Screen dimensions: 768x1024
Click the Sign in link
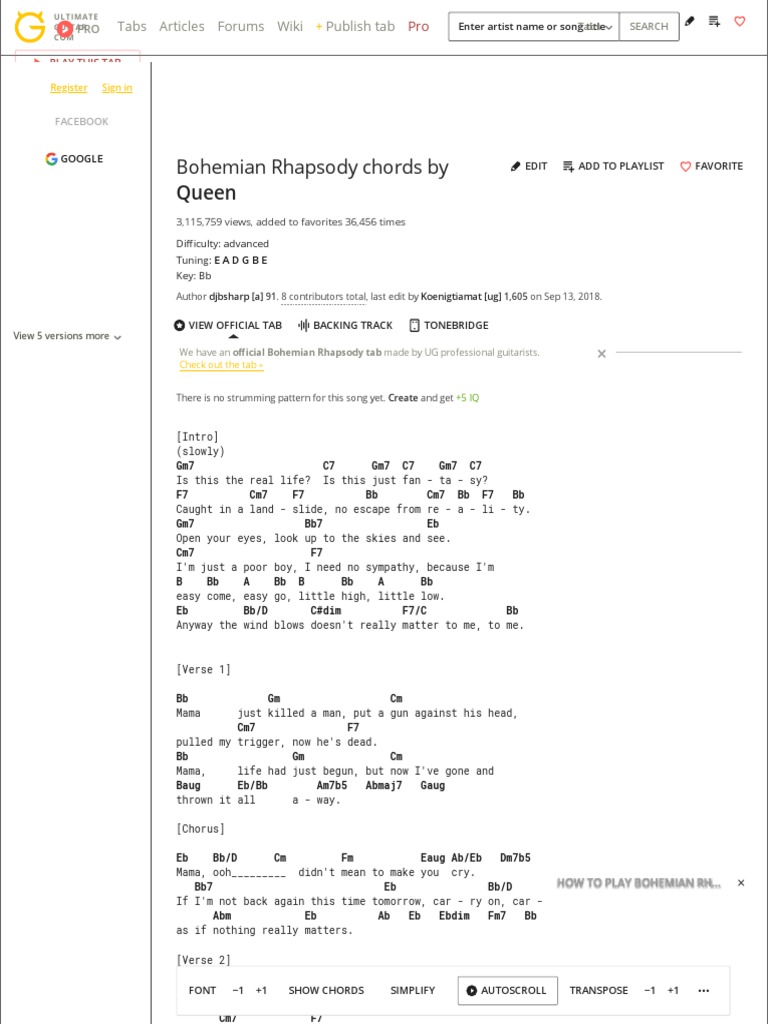click(x=117, y=88)
